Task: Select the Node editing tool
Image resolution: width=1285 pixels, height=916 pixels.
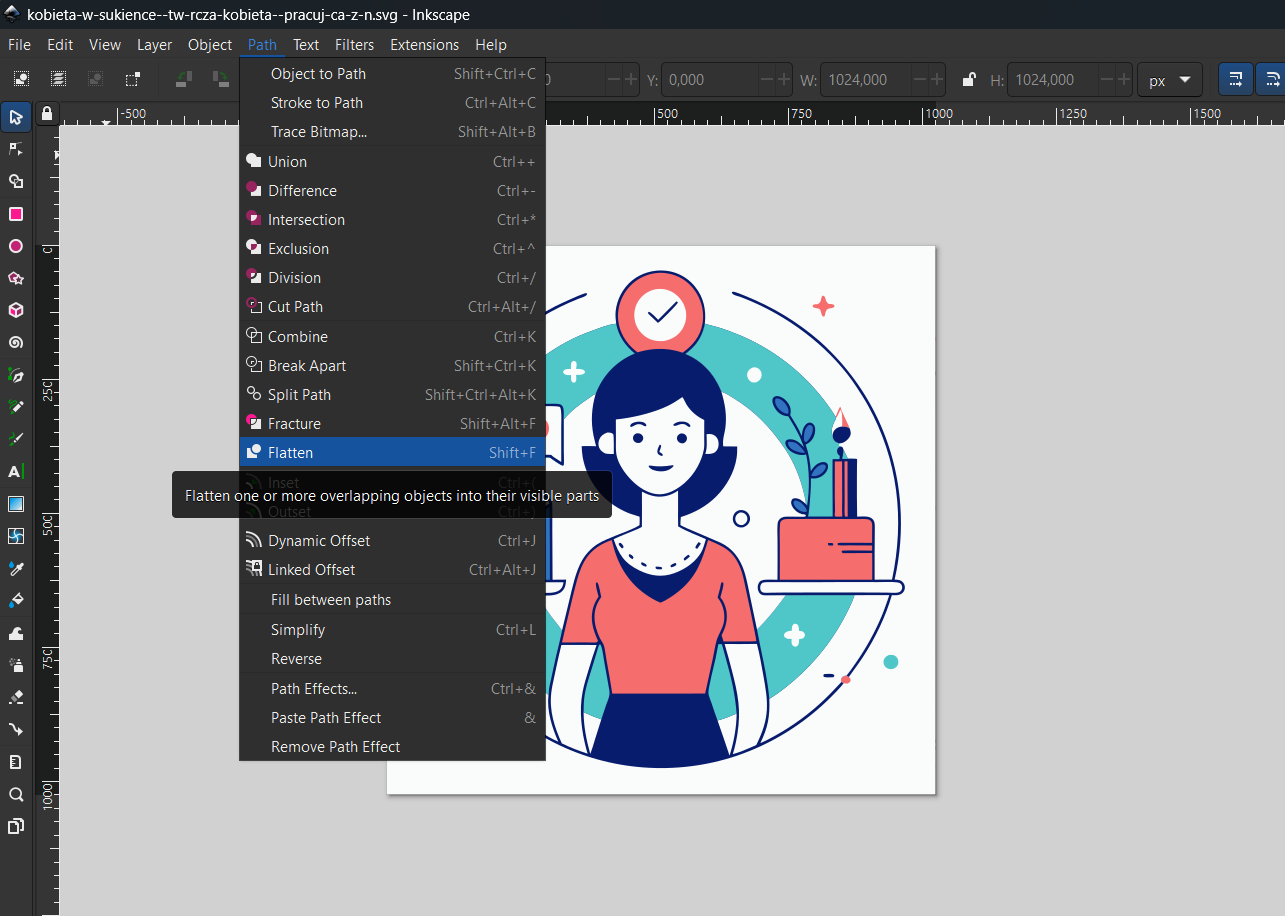Action: point(16,149)
